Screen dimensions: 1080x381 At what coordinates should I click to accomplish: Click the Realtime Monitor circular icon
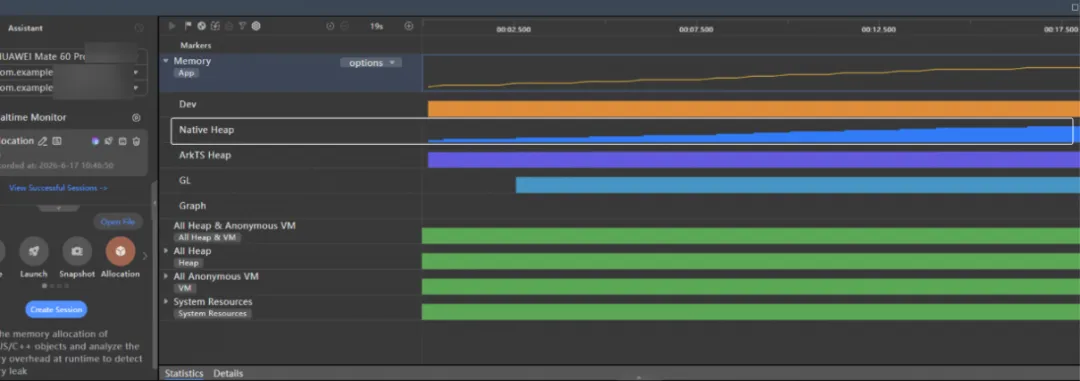pos(136,118)
